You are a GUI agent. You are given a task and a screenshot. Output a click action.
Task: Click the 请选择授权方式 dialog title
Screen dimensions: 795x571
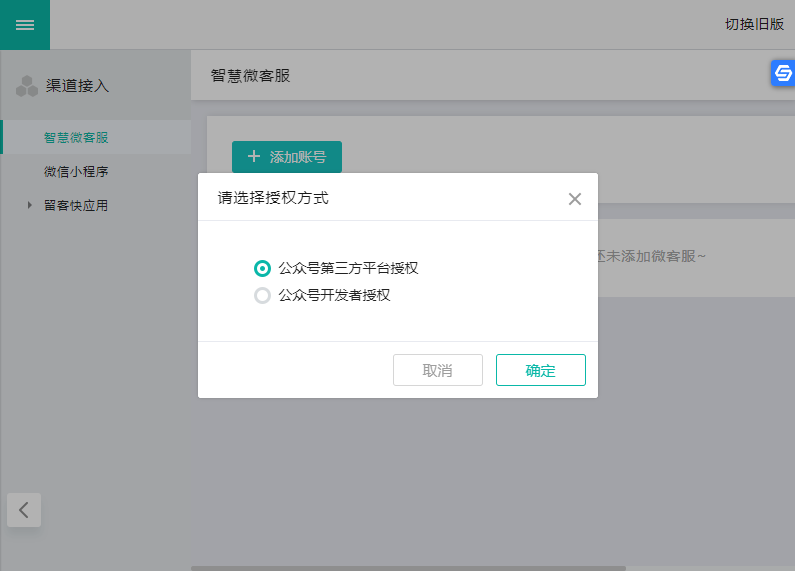(273, 198)
